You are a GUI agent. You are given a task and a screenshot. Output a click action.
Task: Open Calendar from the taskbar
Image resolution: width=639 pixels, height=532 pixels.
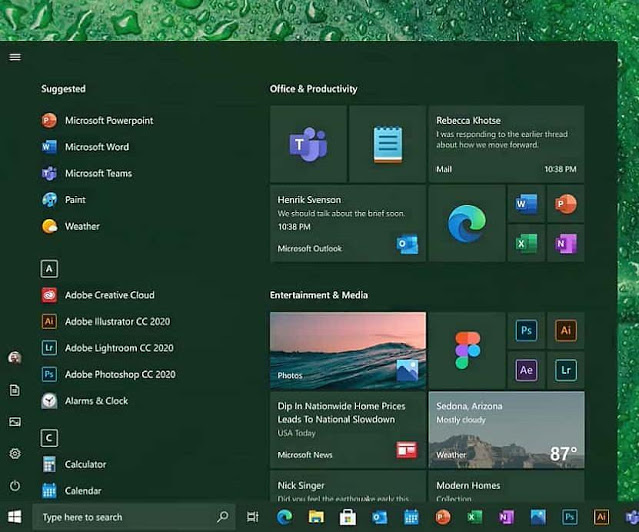click(411, 517)
